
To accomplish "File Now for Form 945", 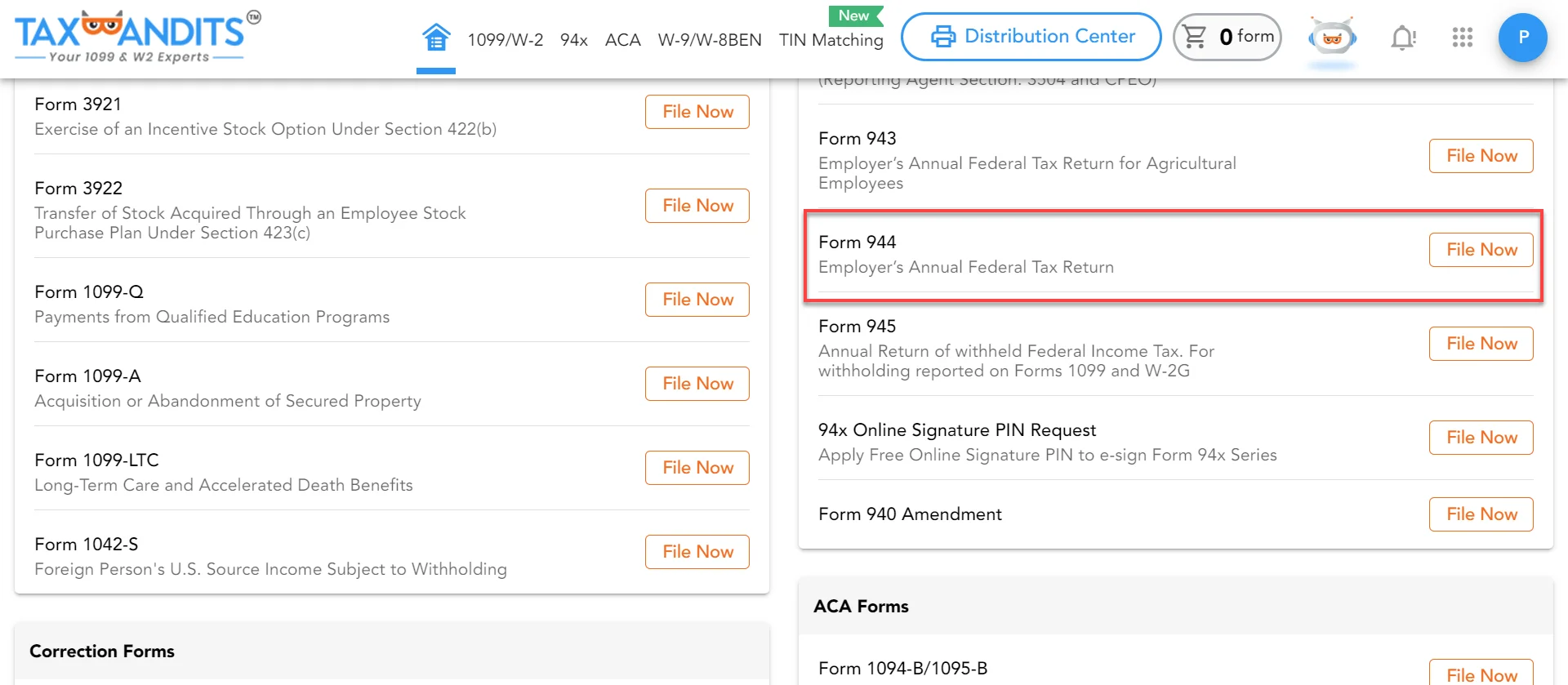I will pyautogui.click(x=1481, y=344).
